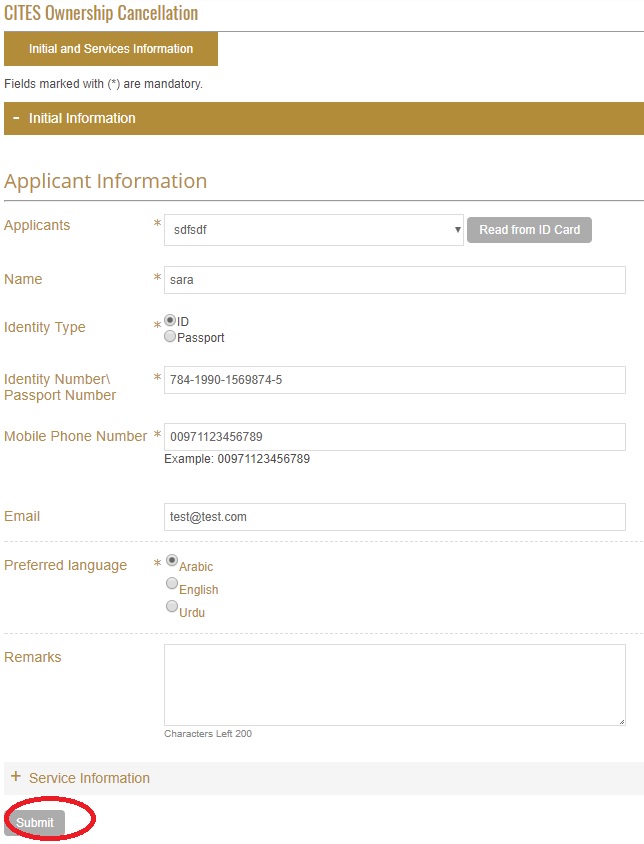Select the Email input box
Viewport: 644px width, 844px height.
click(x=394, y=517)
